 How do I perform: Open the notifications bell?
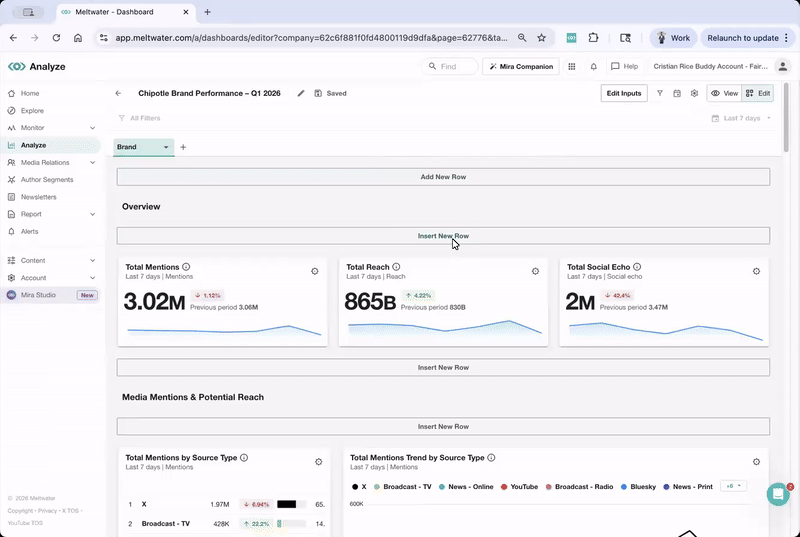pyautogui.click(x=593, y=66)
